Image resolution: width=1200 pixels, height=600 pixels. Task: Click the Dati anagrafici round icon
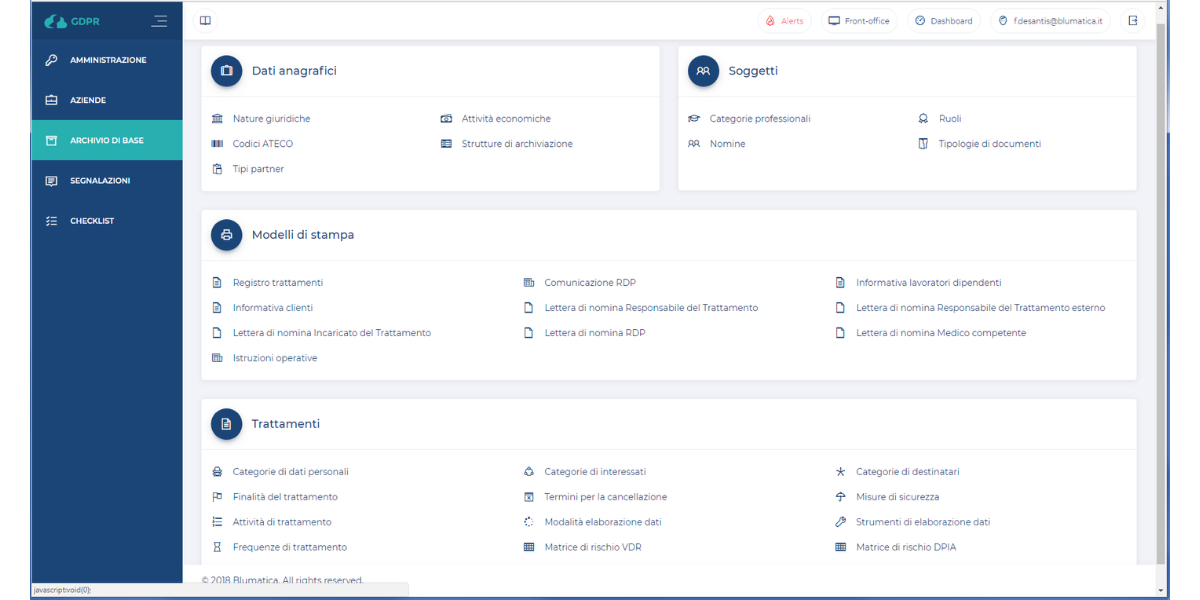(226, 71)
